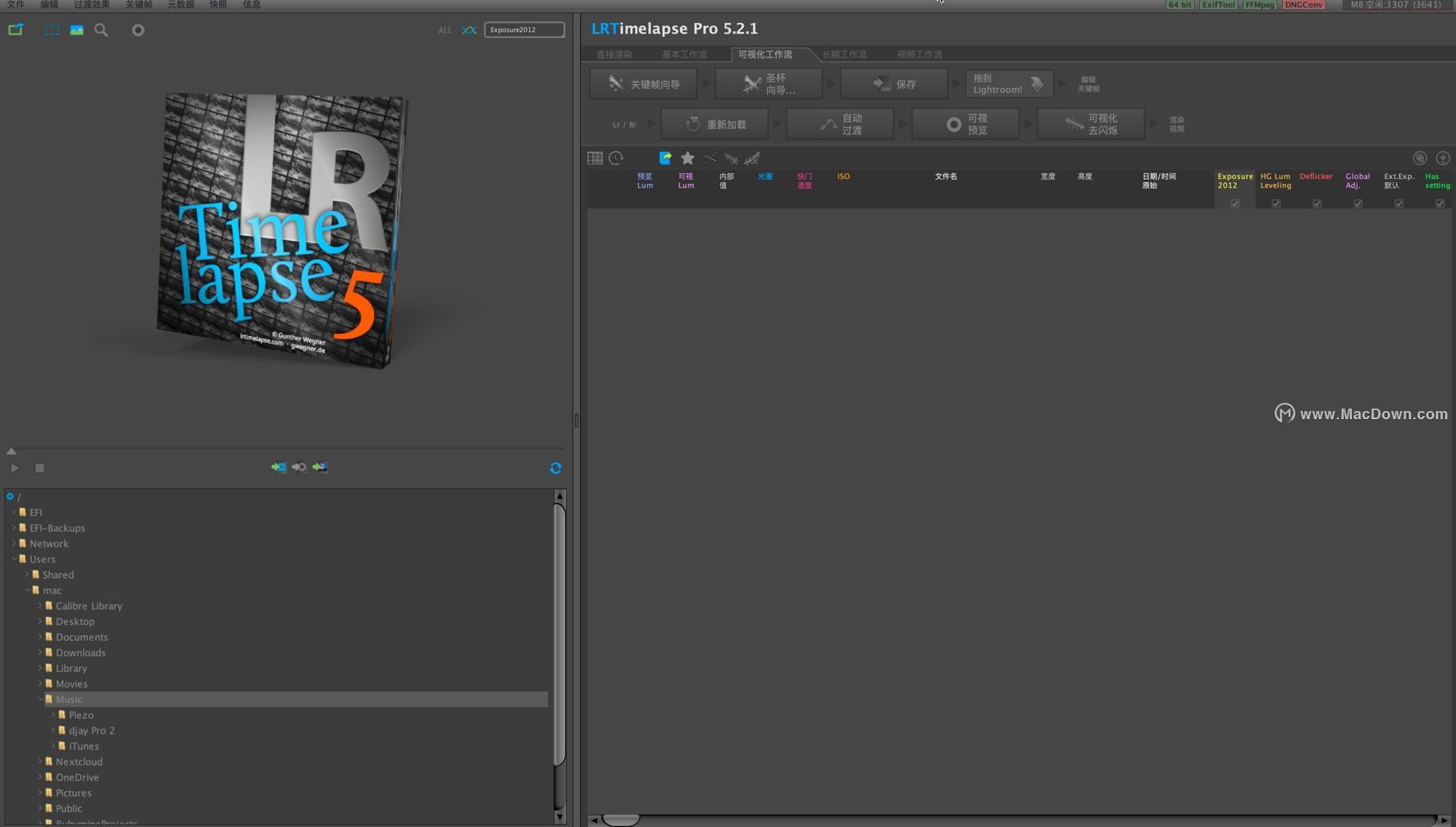Click the table grid view icon

point(595,158)
